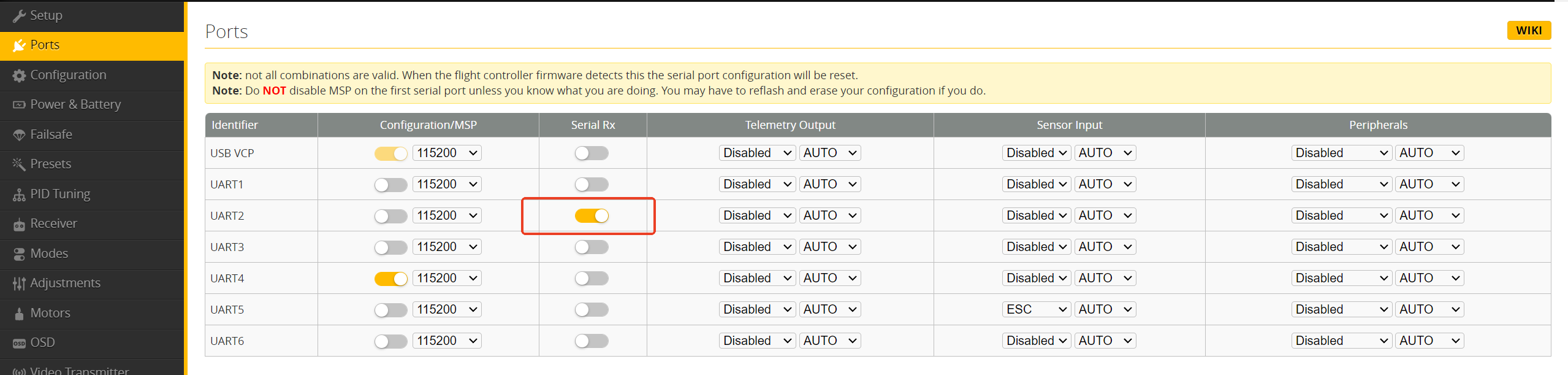This screenshot has height=375, width=1568.
Task: Go to the Presets tab
Action: pyautogui.click(x=50, y=164)
